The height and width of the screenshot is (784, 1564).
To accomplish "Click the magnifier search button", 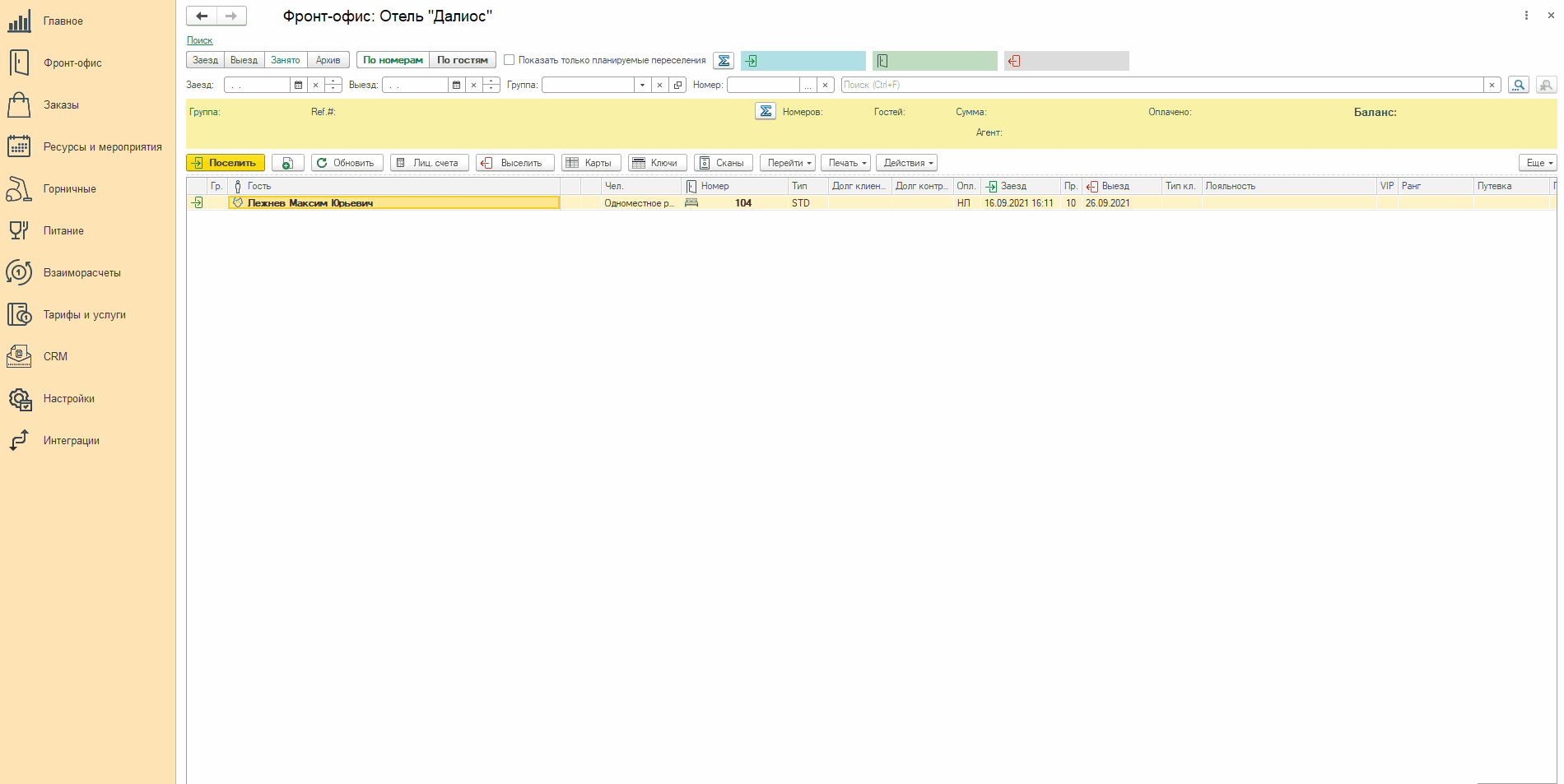I will tap(1518, 85).
